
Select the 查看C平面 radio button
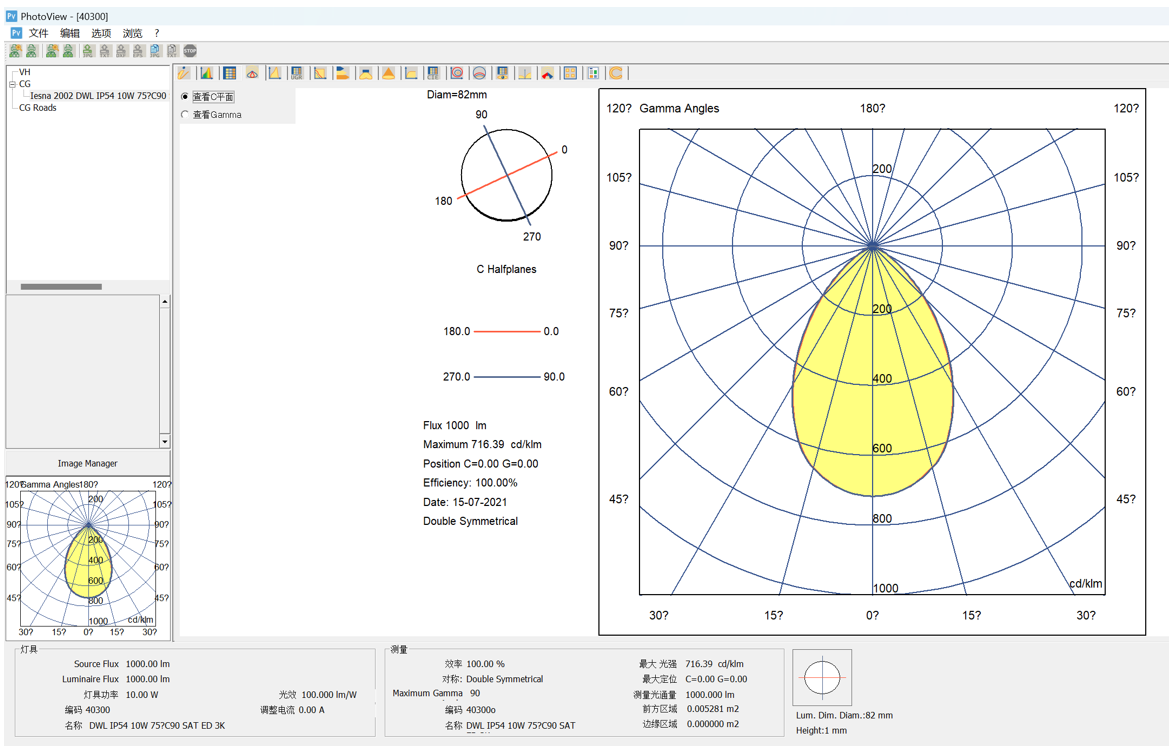click(x=185, y=97)
